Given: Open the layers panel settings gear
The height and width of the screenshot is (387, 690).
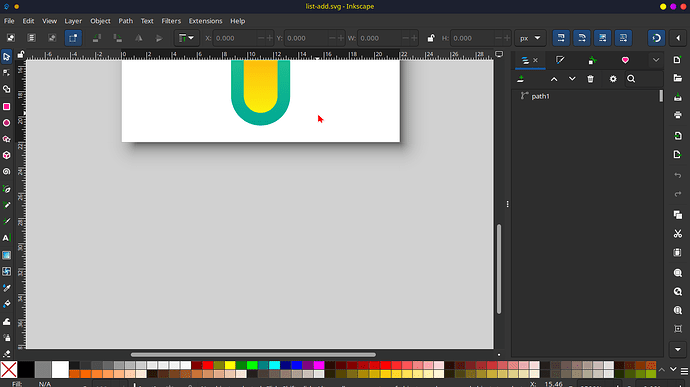Looking at the screenshot, I should point(613,79).
